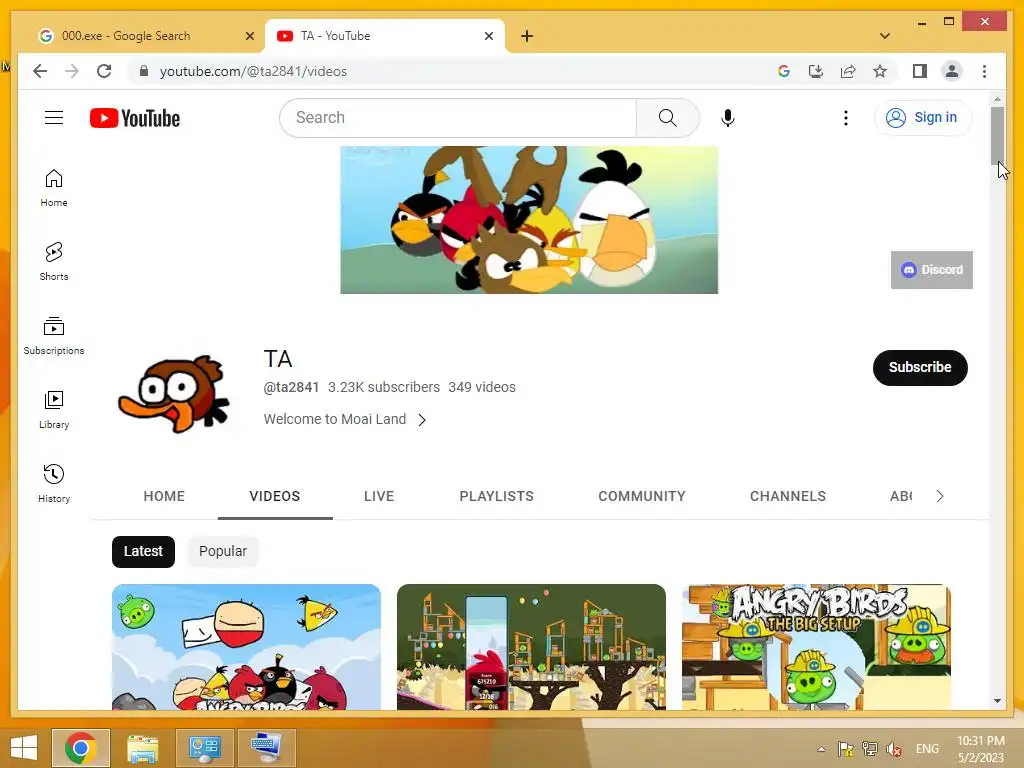Click the TA channel avatar

(x=174, y=394)
